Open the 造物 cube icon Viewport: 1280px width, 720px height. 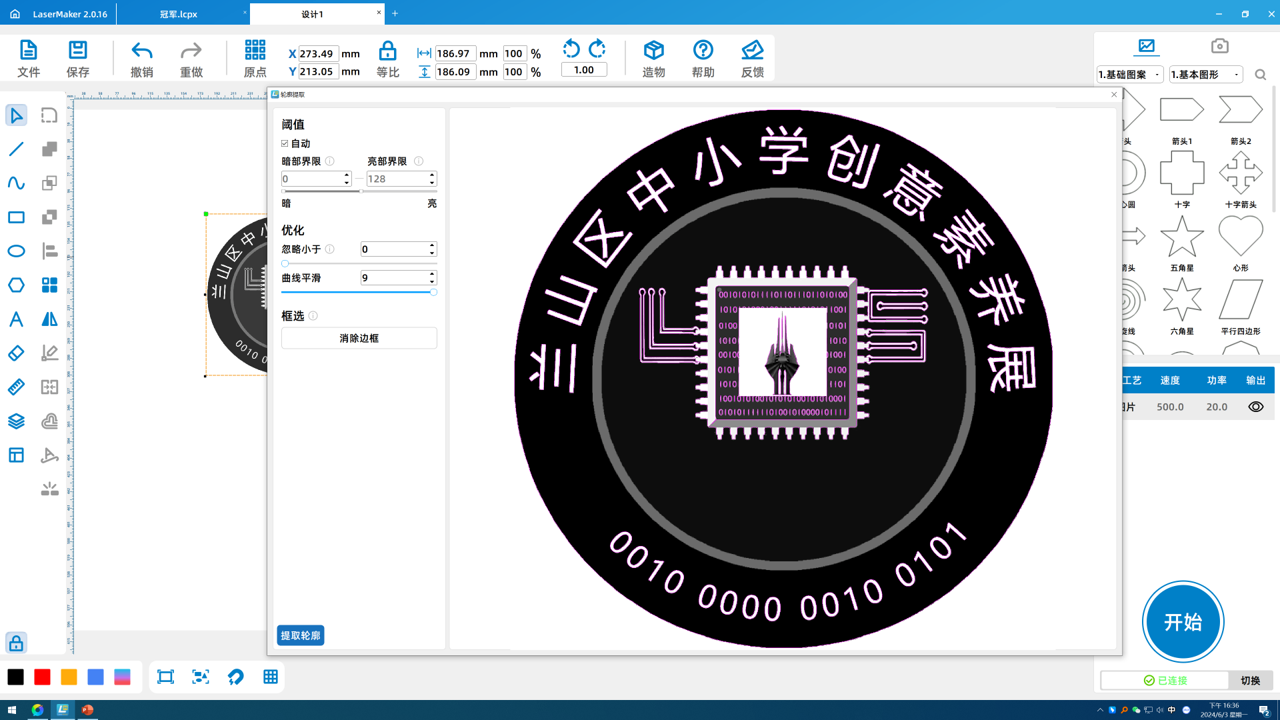click(x=653, y=51)
